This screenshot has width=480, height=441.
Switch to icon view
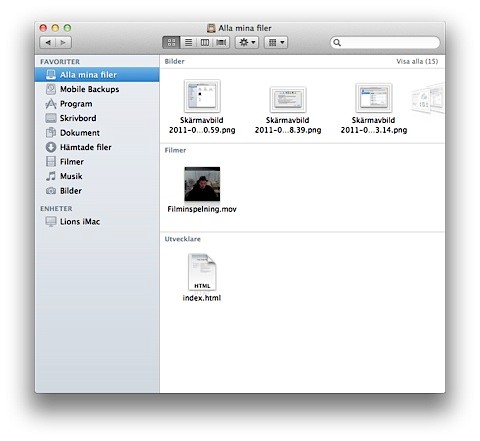click(x=171, y=42)
